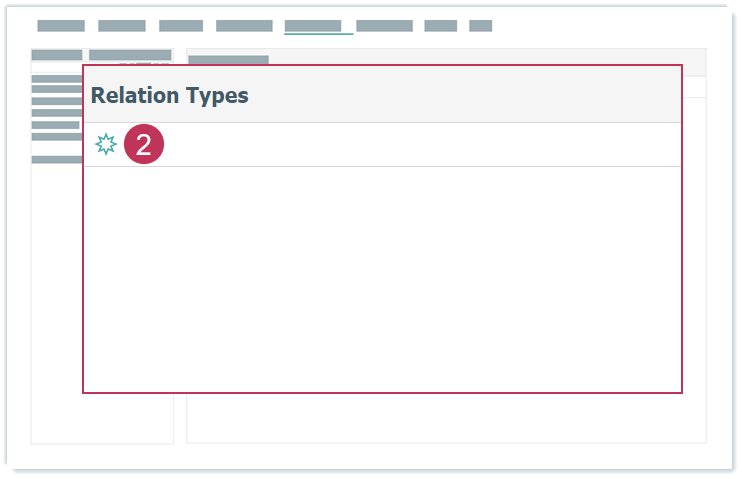Select the Relation Types panel heading

[170, 96]
